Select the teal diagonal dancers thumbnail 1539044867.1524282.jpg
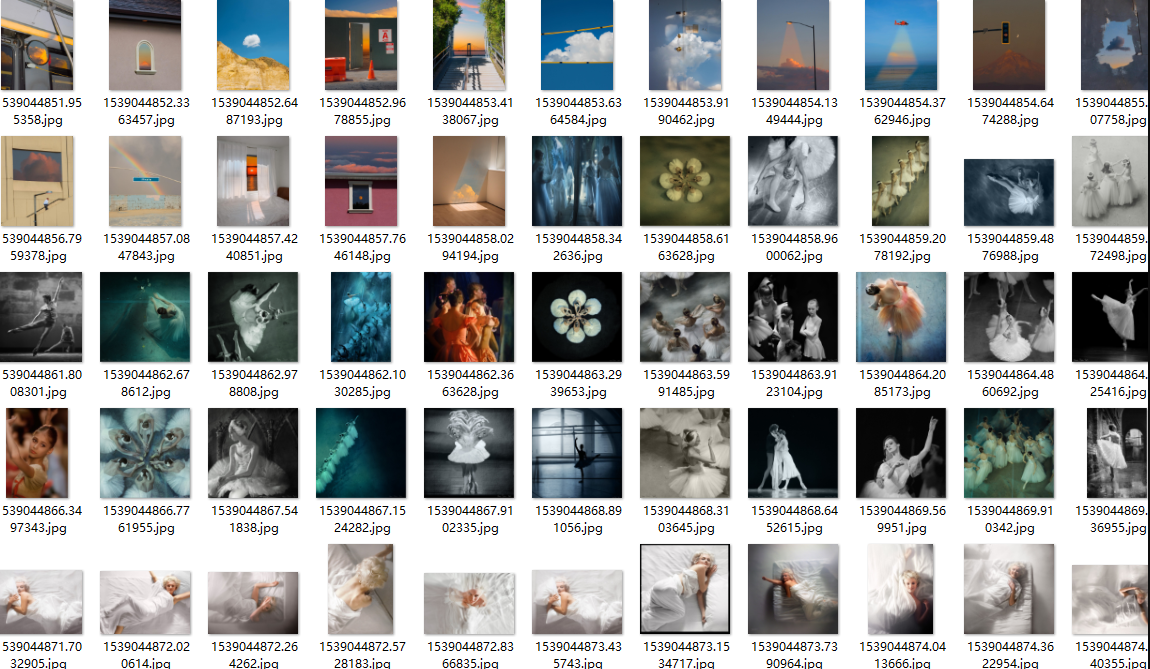 point(361,453)
